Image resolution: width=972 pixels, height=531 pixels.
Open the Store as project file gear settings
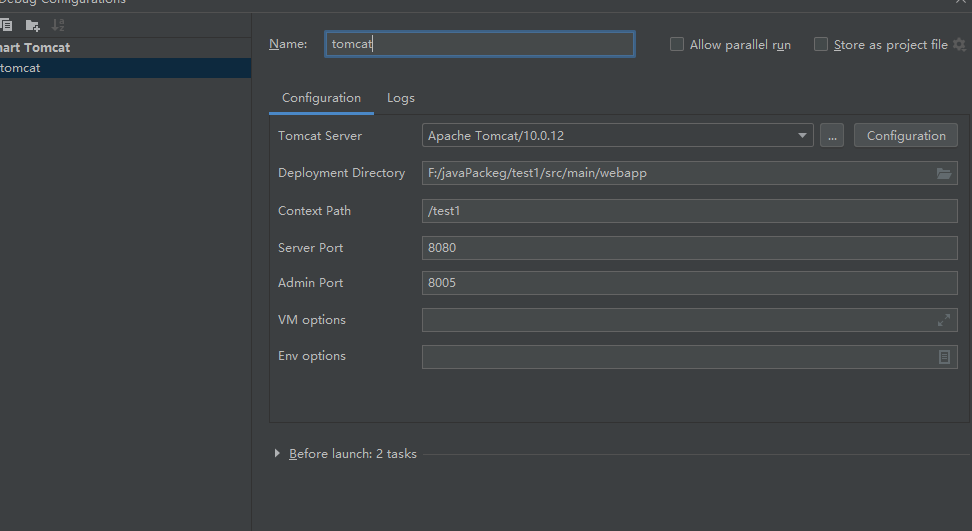pos(959,45)
